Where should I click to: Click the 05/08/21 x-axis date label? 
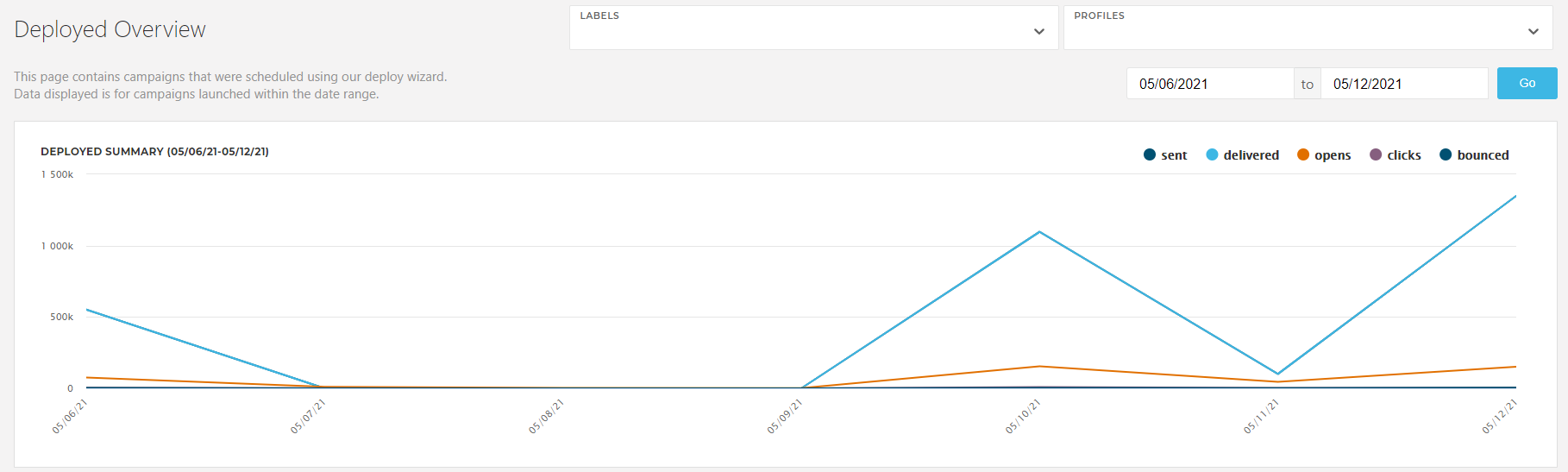pos(547,416)
